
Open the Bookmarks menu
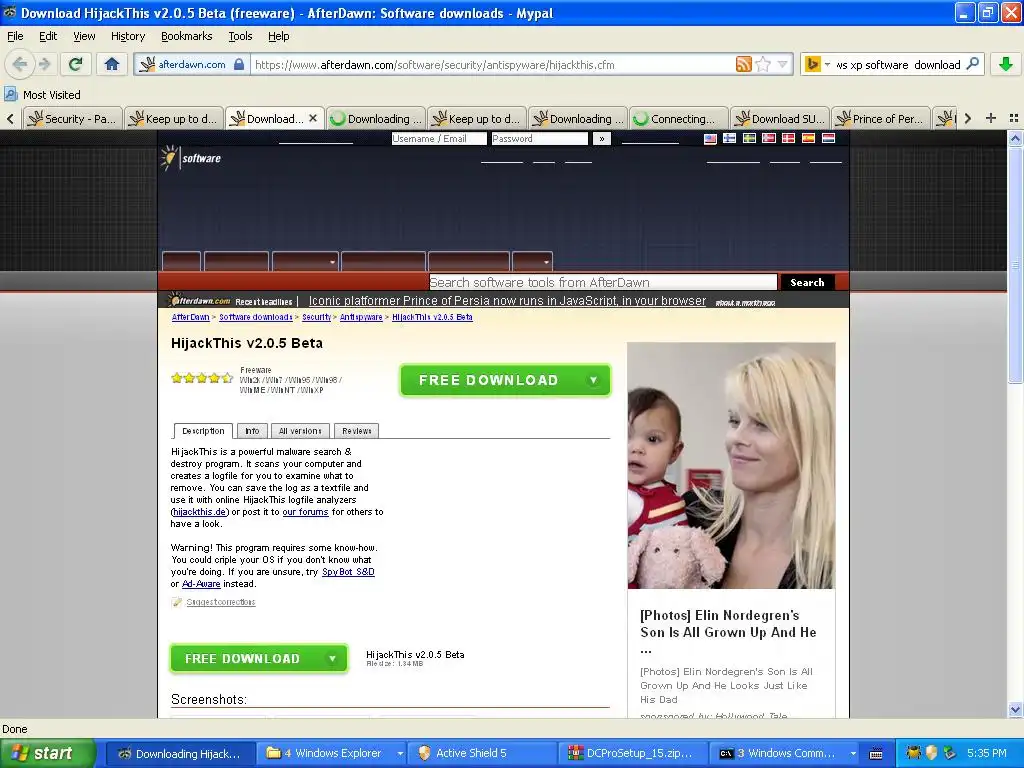coord(187,36)
